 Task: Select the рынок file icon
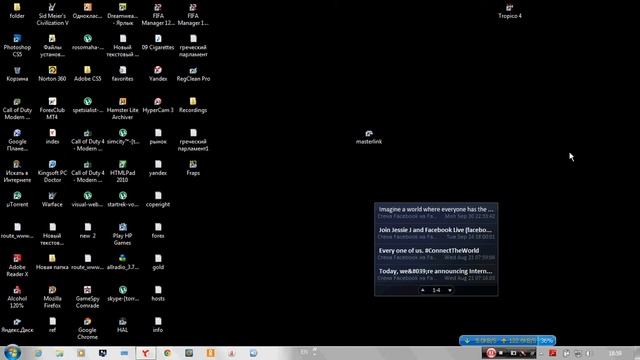(158, 137)
